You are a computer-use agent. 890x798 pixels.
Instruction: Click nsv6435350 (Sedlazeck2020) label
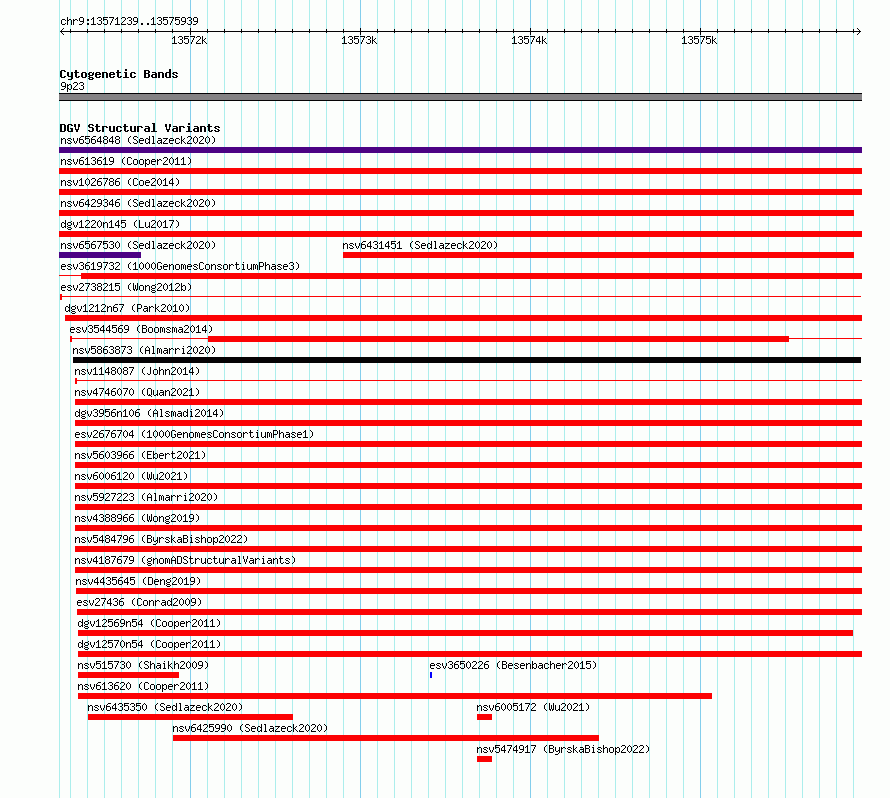point(165,707)
